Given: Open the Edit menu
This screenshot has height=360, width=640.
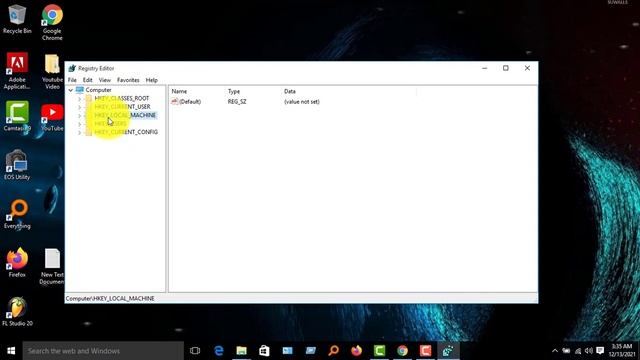Looking at the screenshot, I should tap(88, 80).
